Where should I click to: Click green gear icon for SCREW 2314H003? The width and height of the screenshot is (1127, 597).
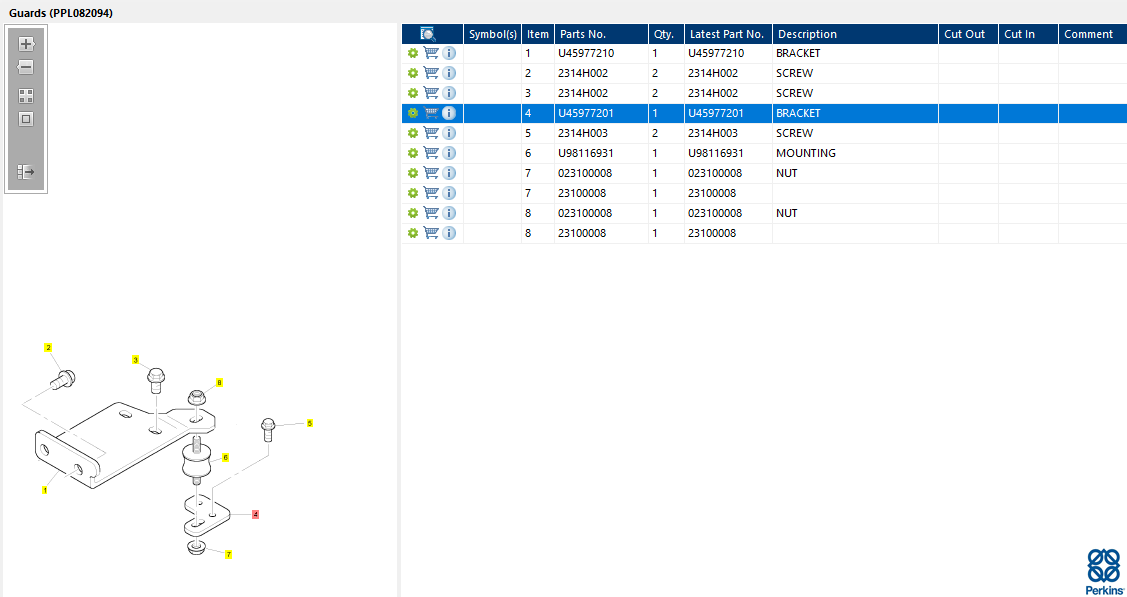(413, 133)
